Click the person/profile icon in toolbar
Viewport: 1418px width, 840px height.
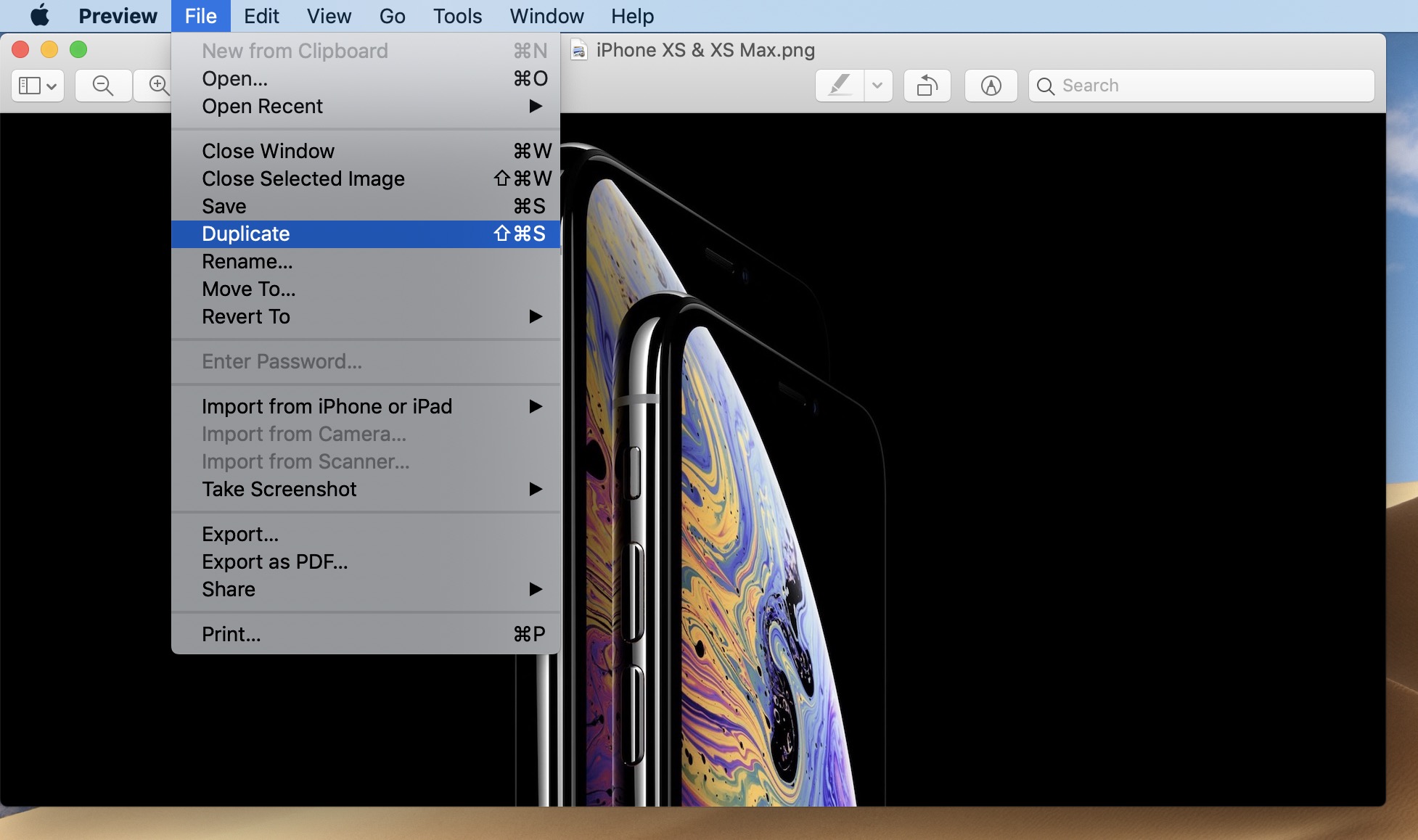pos(992,84)
